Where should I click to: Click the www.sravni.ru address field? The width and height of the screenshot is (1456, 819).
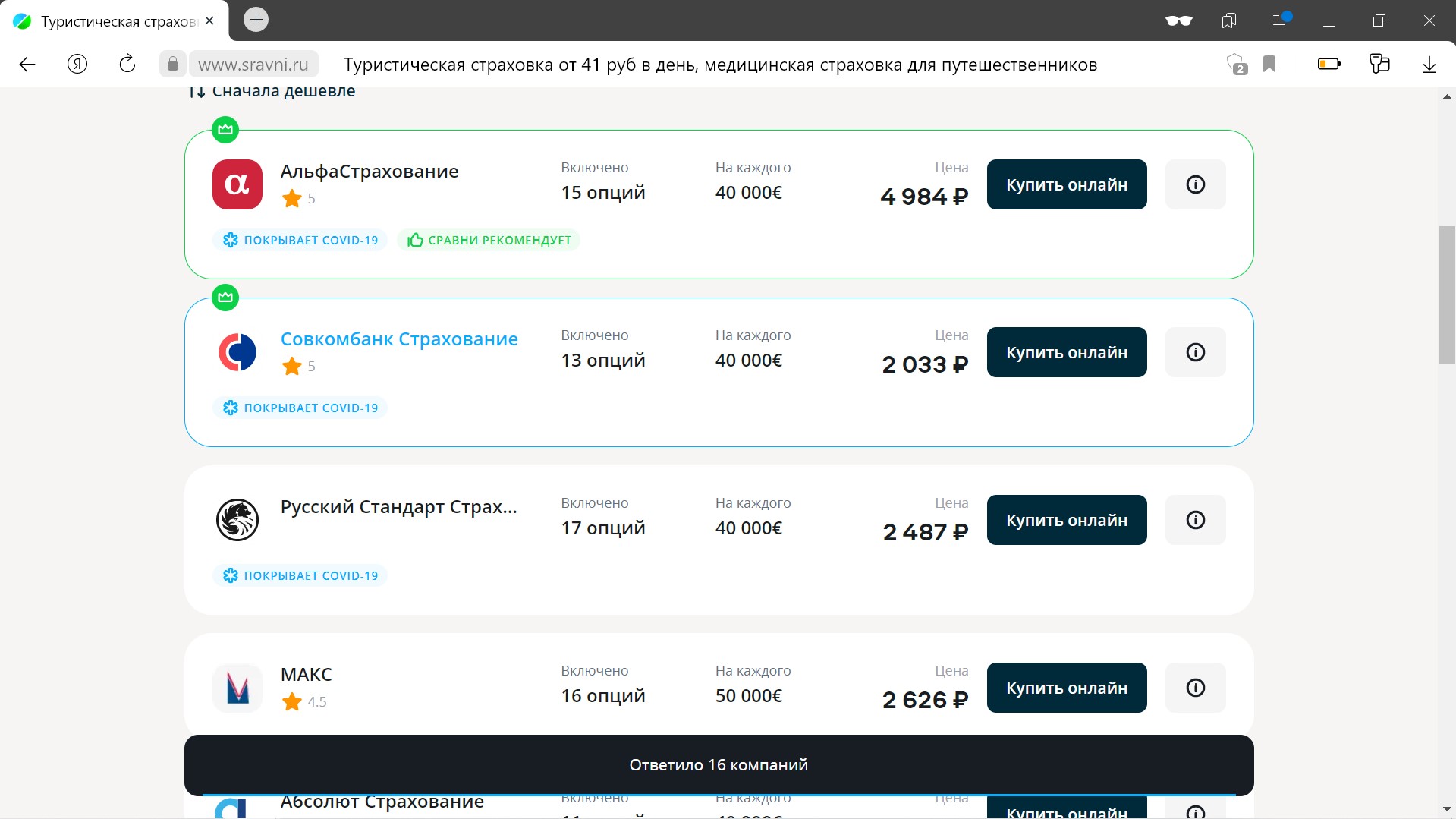(253, 65)
